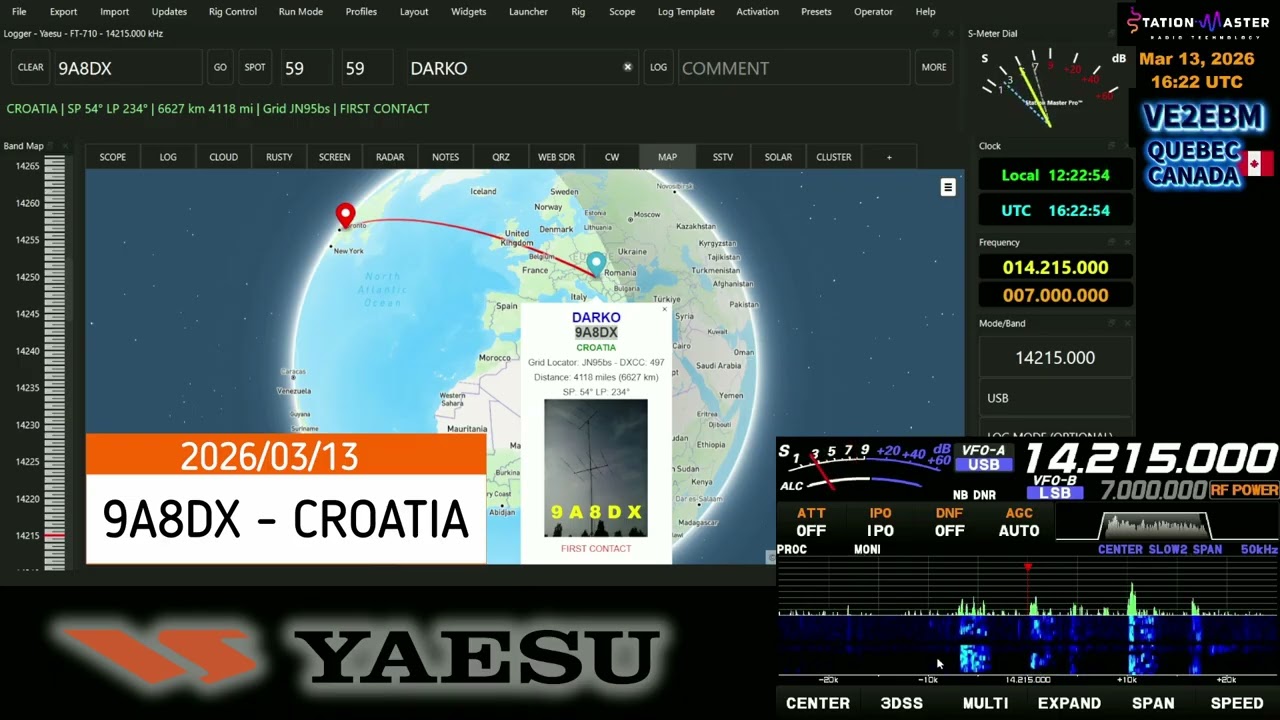
Task: Switch to the CLUSTER tab
Action: point(834,157)
